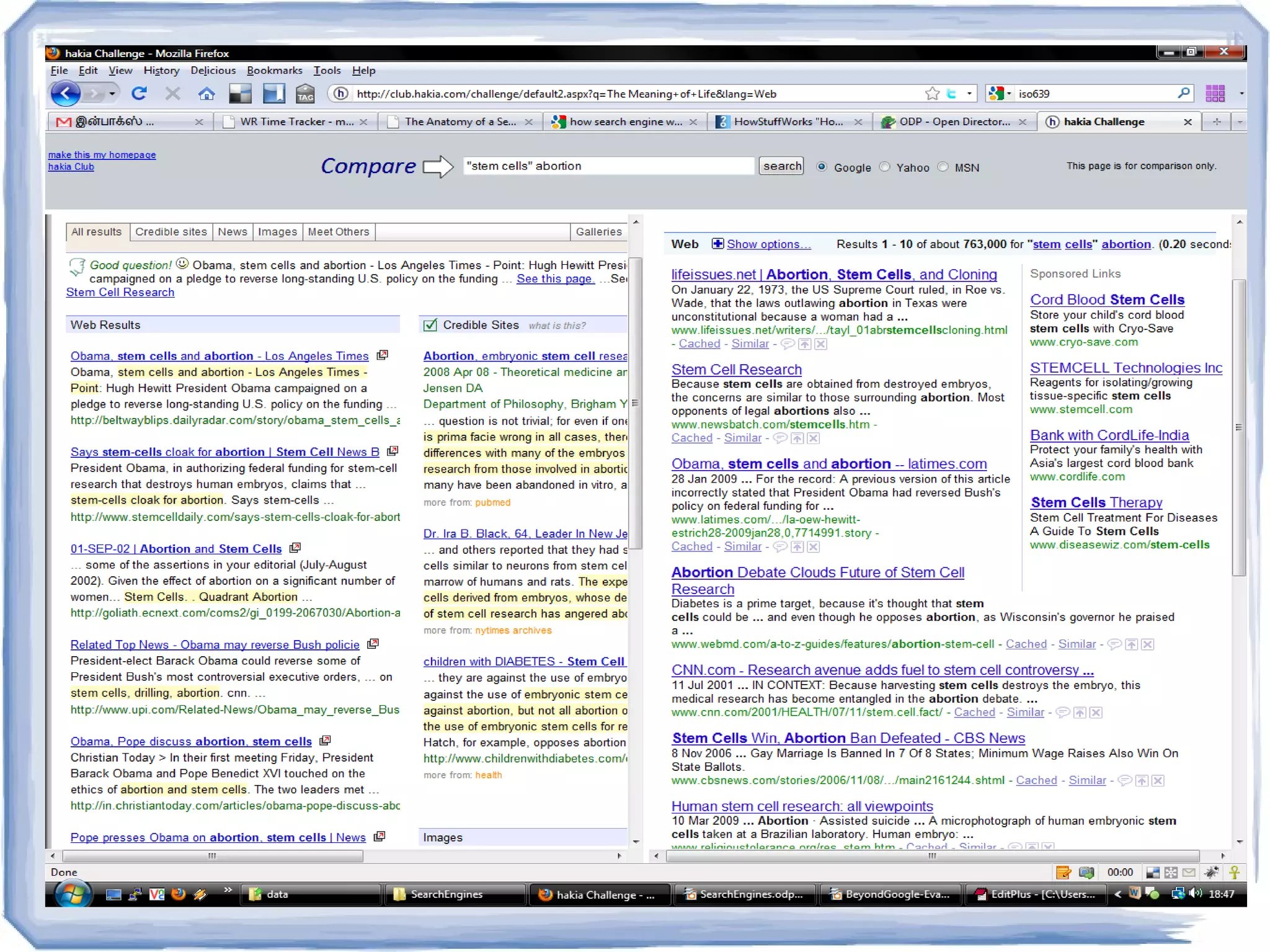Click the volume speaker icon in system tray
The width and height of the screenshot is (1270, 952).
1197,893
